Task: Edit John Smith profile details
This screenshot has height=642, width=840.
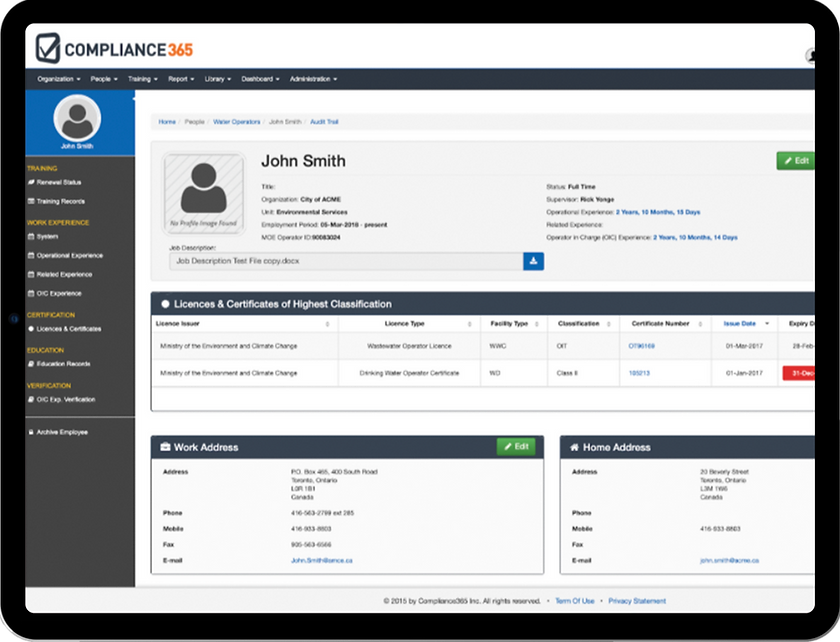Action: (x=796, y=161)
